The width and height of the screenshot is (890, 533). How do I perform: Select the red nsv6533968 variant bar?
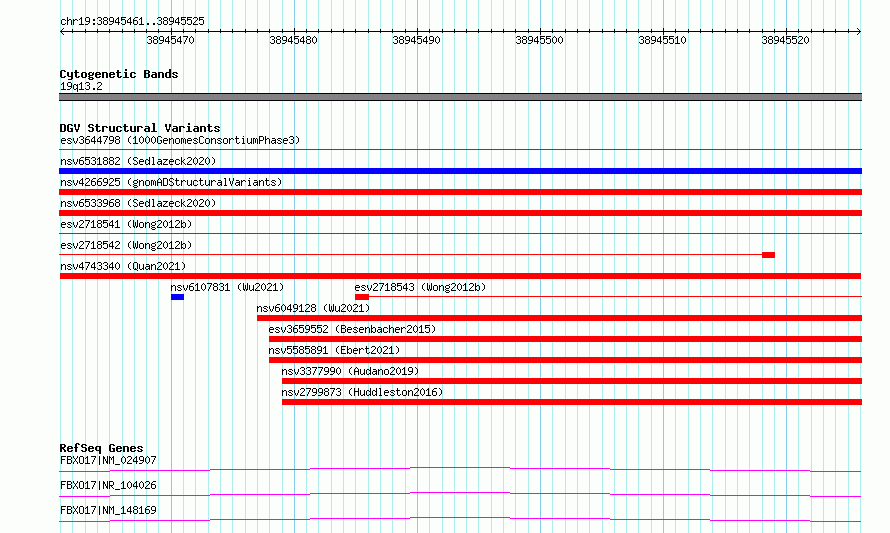[x=460, y=213]
